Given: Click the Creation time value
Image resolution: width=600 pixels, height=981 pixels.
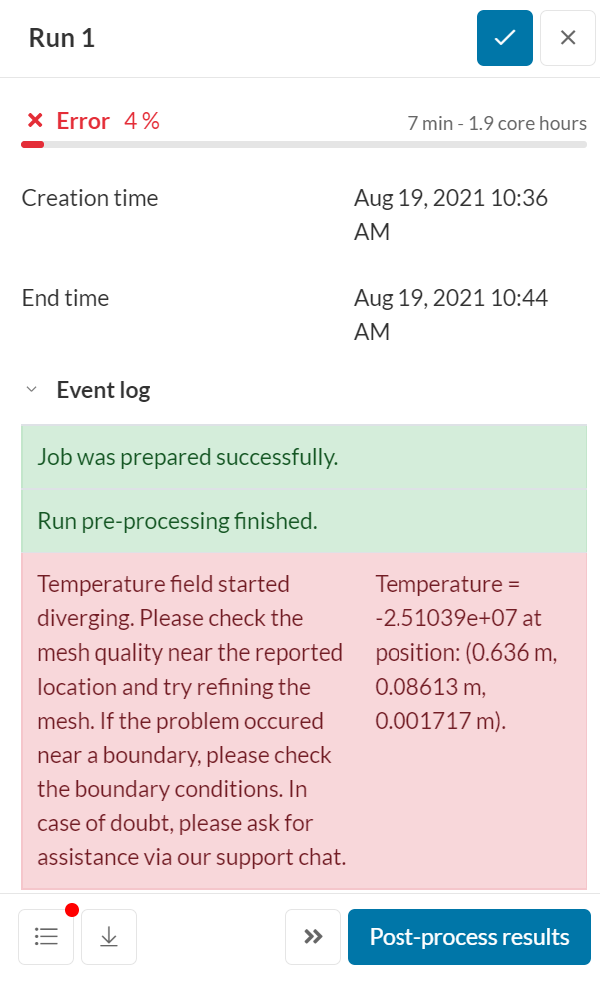Looking at the screenshot, I should (451, 214).
